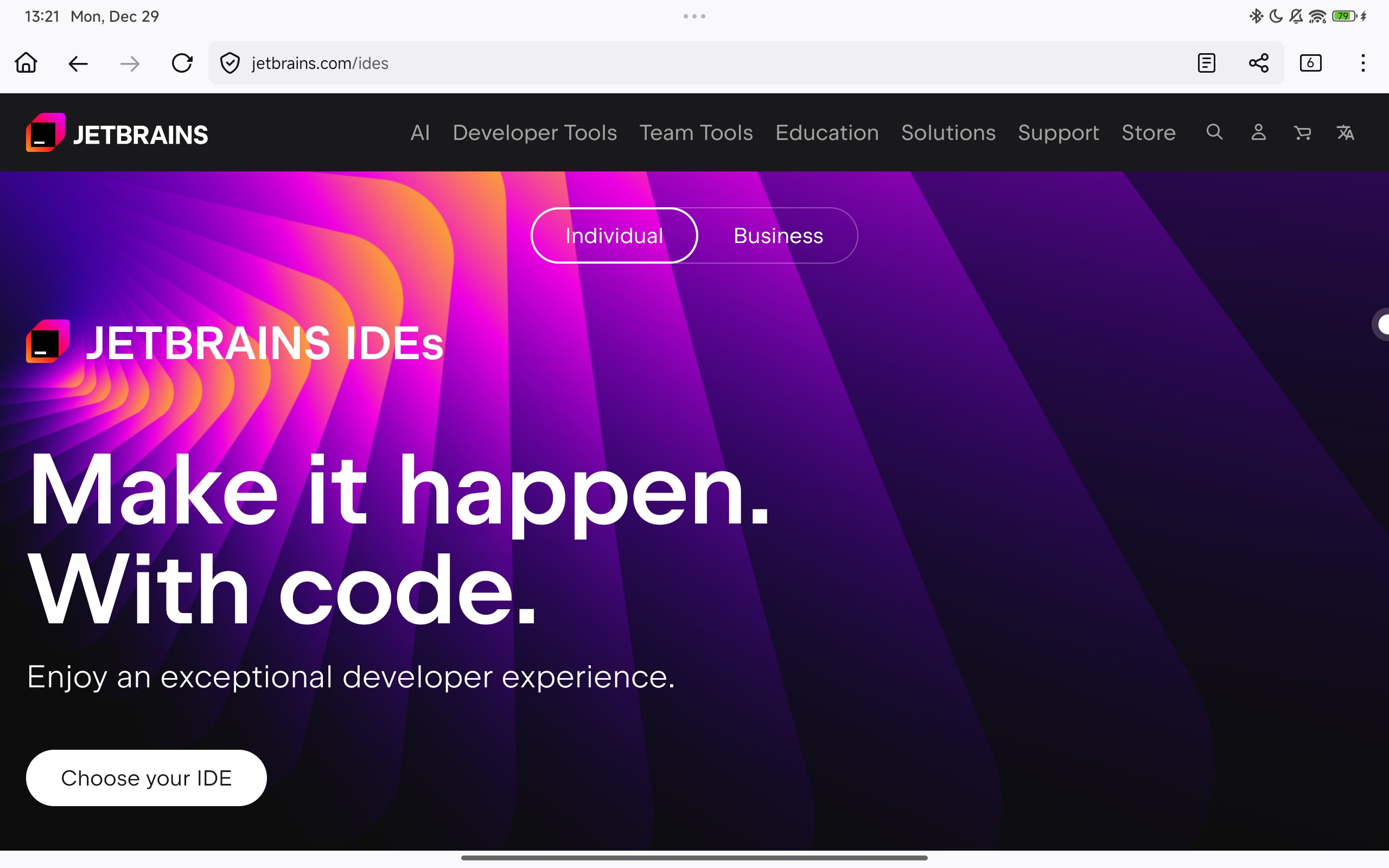The height and width of the screenshot is (868, 1389).
Task: Share the current page
Action: pos(1259,62)
